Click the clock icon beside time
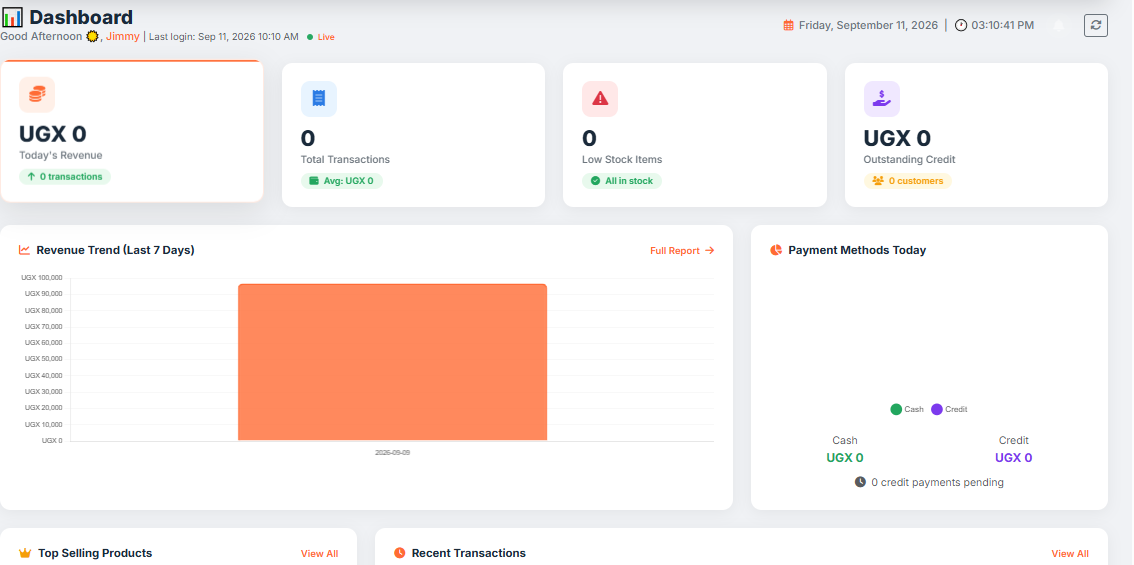 960,25
